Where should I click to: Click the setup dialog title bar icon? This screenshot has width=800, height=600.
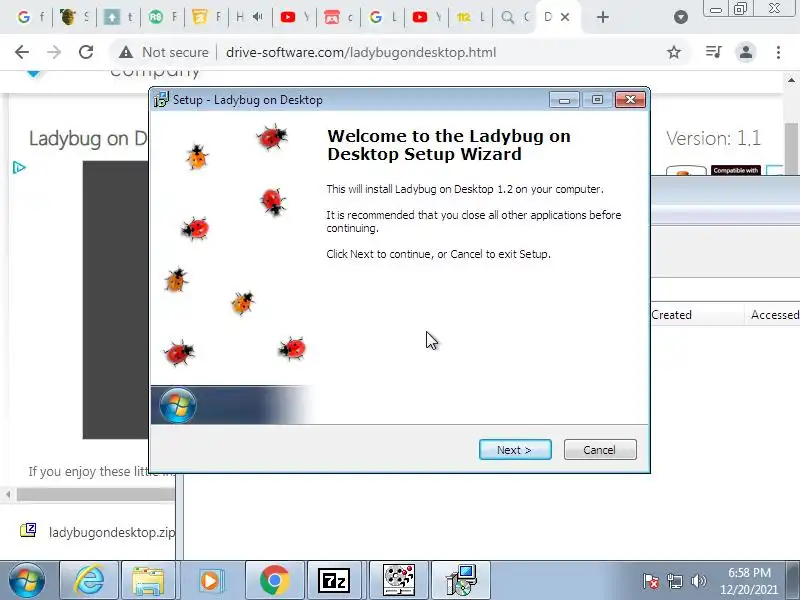click(161, 99)
